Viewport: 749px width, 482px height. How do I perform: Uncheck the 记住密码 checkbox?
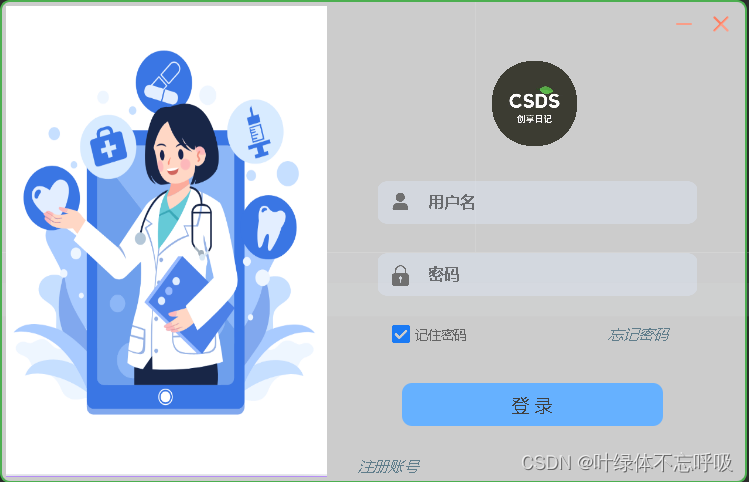400,334
